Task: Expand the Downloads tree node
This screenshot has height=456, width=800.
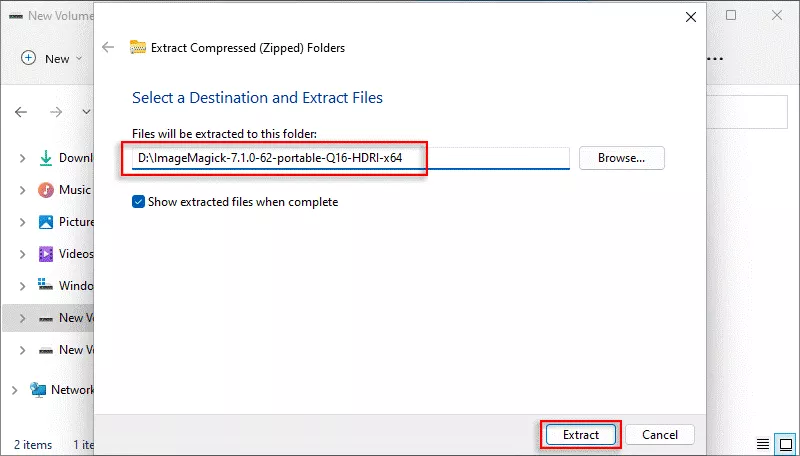Action: 22,158
